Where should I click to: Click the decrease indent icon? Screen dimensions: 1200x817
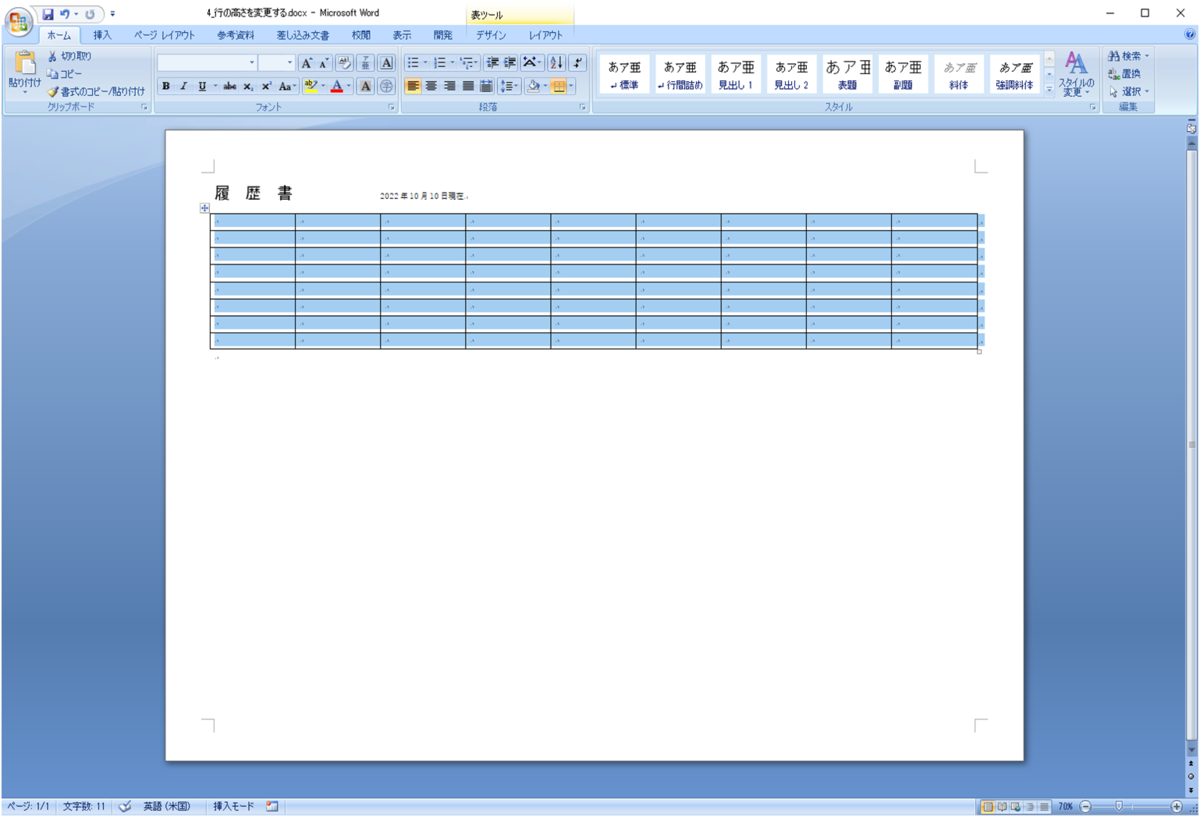493,63
